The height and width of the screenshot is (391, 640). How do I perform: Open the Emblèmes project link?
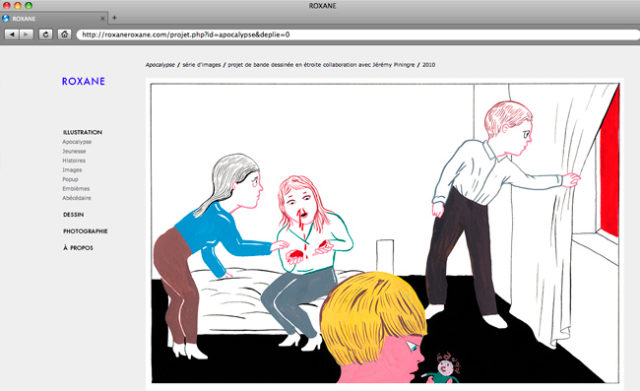point(76,189)
